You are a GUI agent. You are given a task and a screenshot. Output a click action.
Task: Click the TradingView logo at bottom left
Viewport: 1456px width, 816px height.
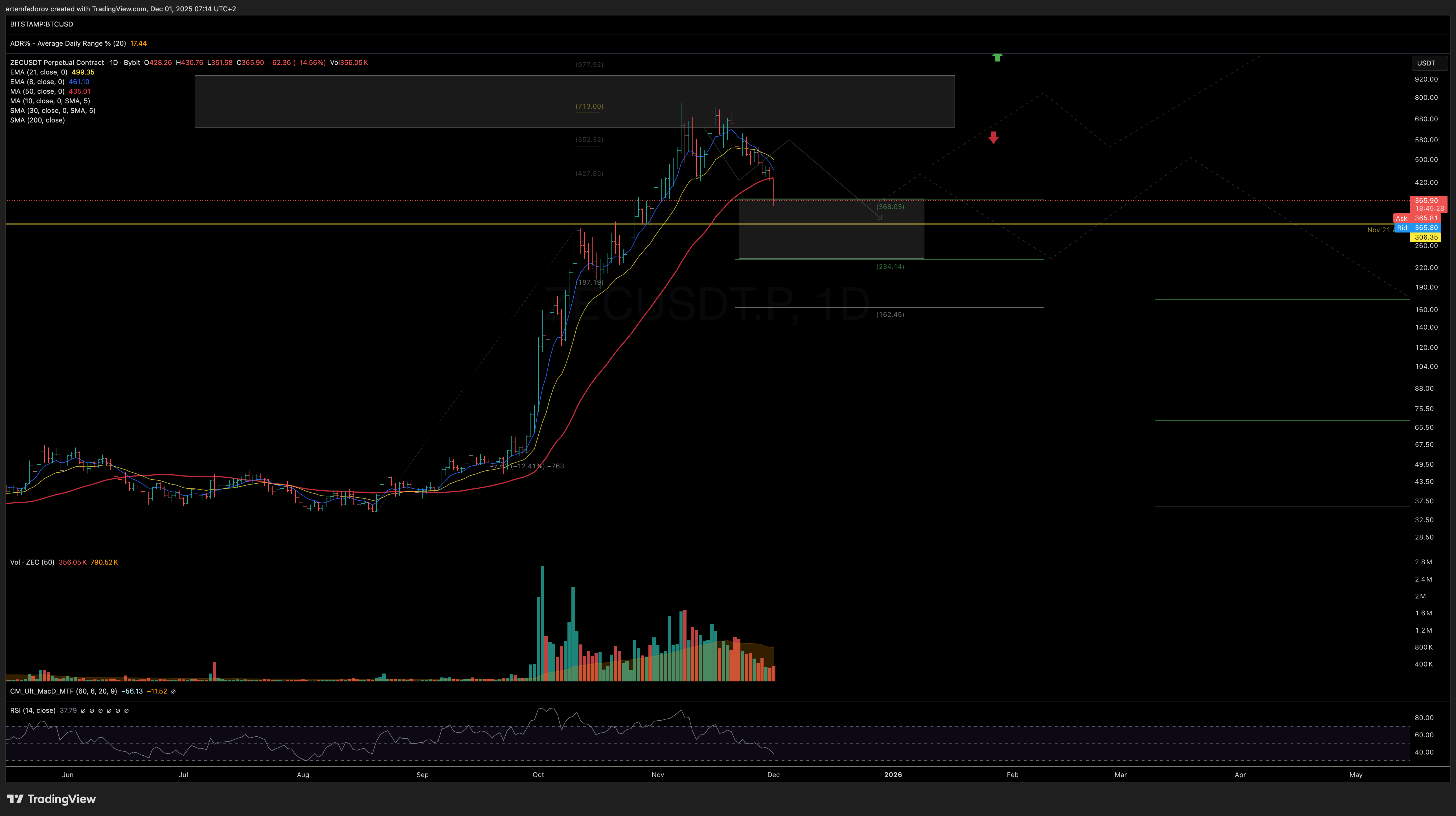click(x=51, y=799)
